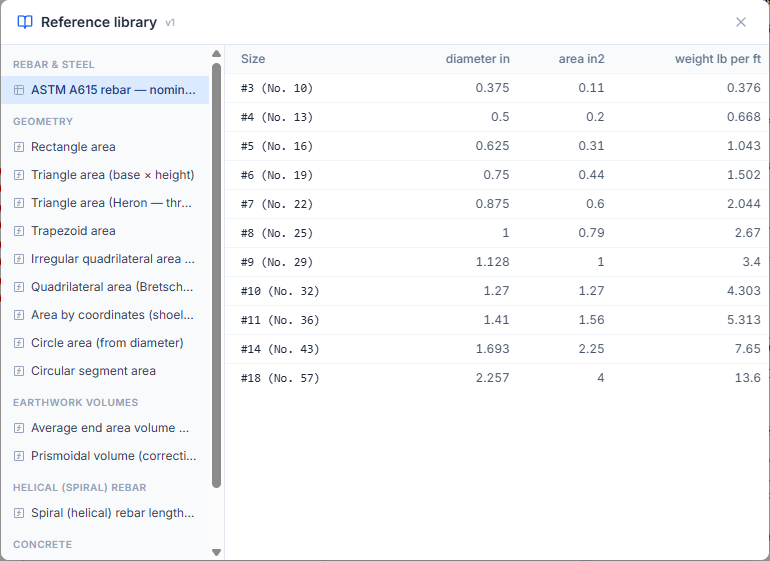The height and width of the screenshot is (561, 770).
Task: Click area value 1.56
Action: [x=591, y=320]
